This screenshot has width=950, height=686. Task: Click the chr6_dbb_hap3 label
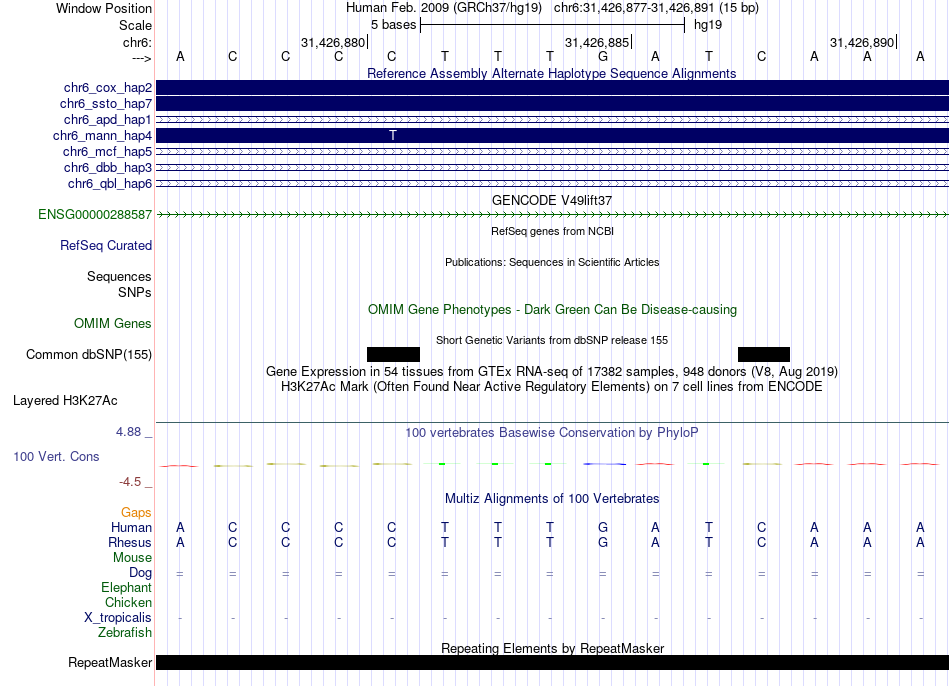(108, 167)
